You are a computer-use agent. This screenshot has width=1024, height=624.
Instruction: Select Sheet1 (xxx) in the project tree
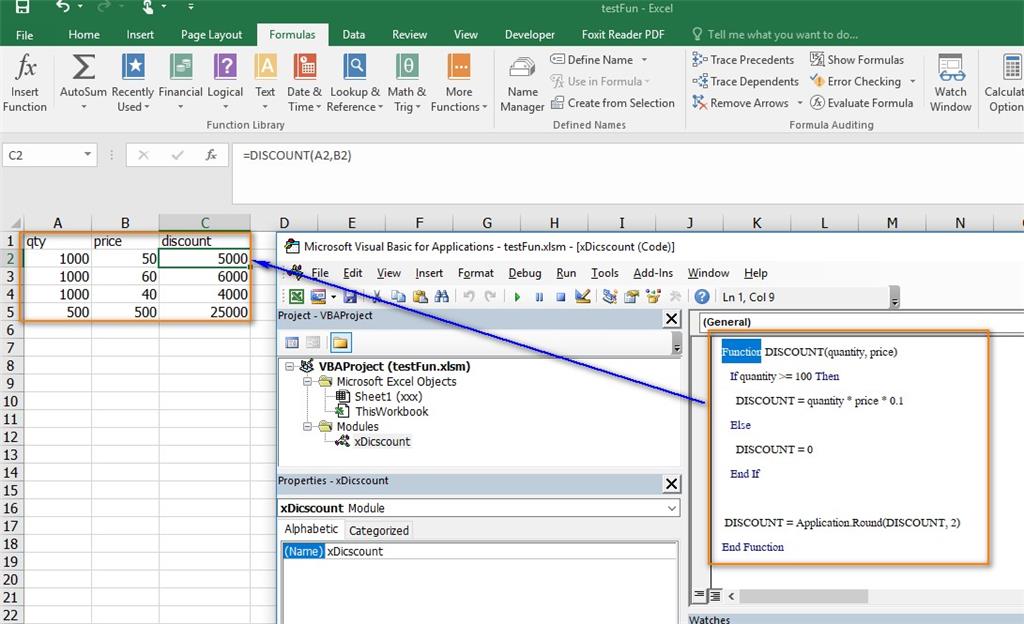click(388, 396)
